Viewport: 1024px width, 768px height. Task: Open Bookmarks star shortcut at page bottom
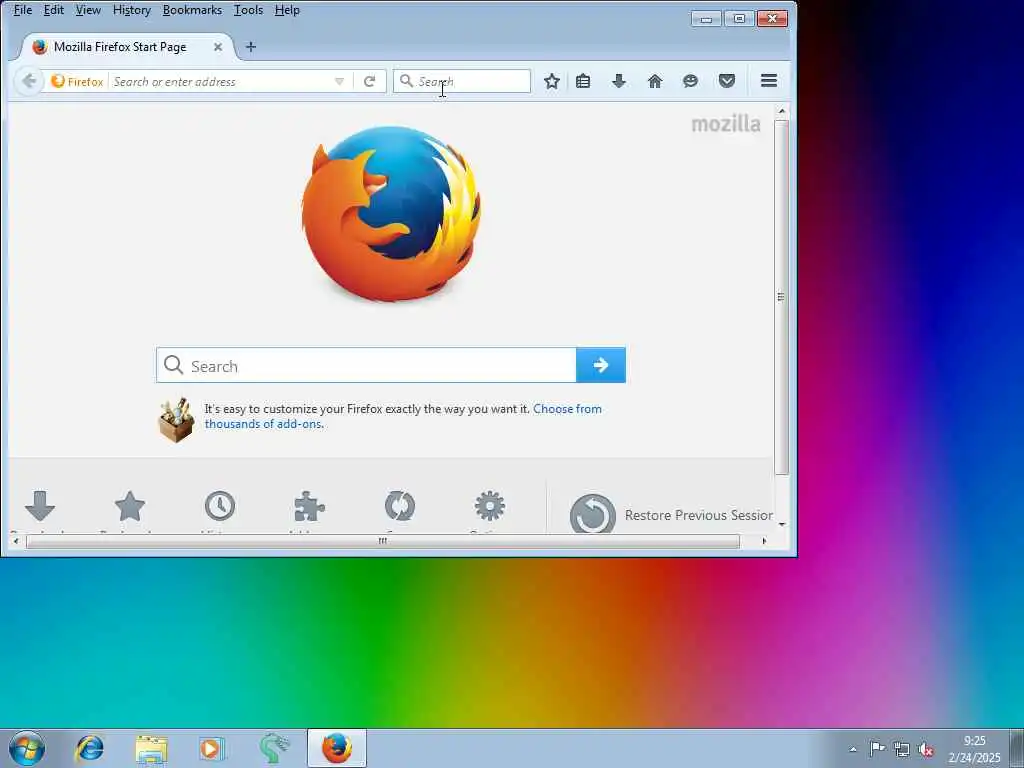click(x=129, y=506)
